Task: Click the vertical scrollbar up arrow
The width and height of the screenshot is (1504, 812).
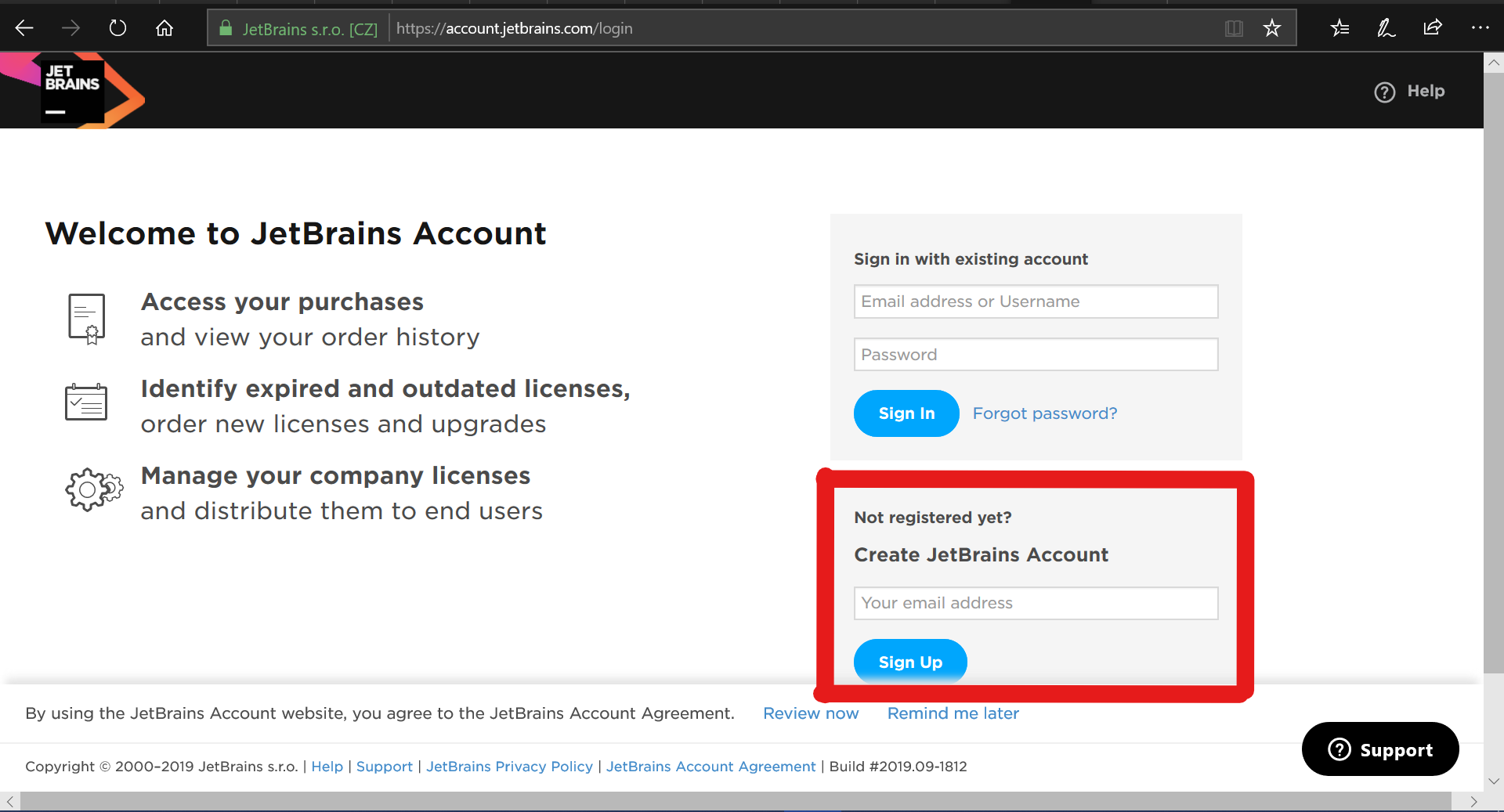Action: click(1494, 63)
